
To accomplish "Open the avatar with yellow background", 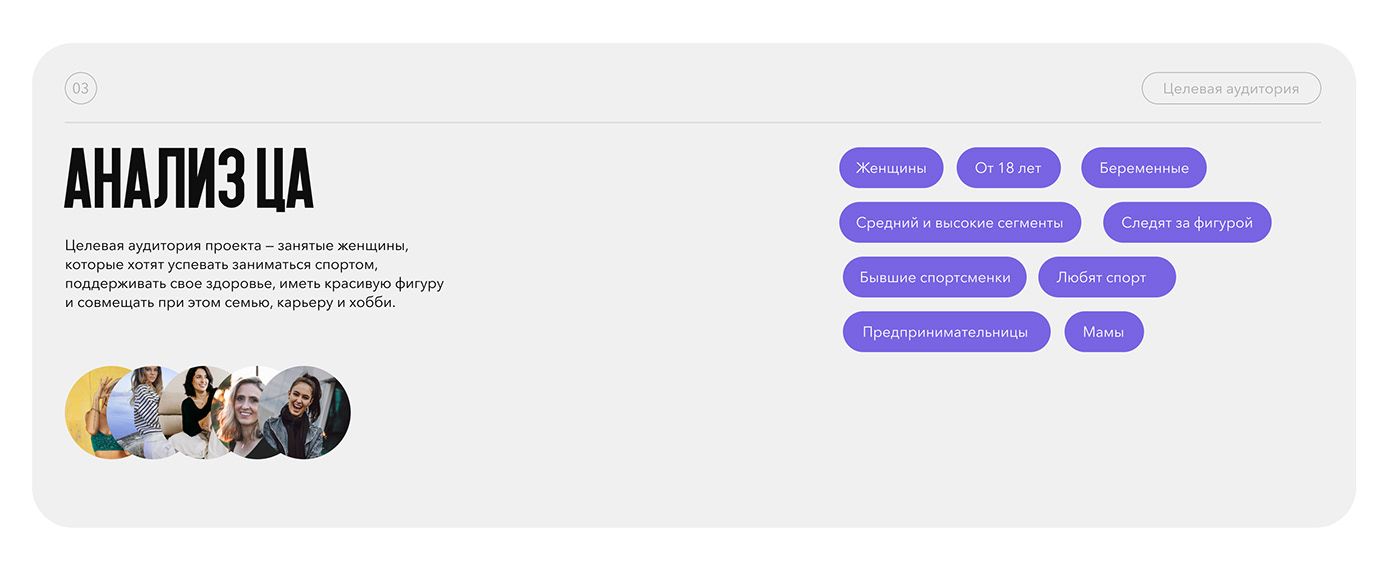I will [x=86, y=412].
